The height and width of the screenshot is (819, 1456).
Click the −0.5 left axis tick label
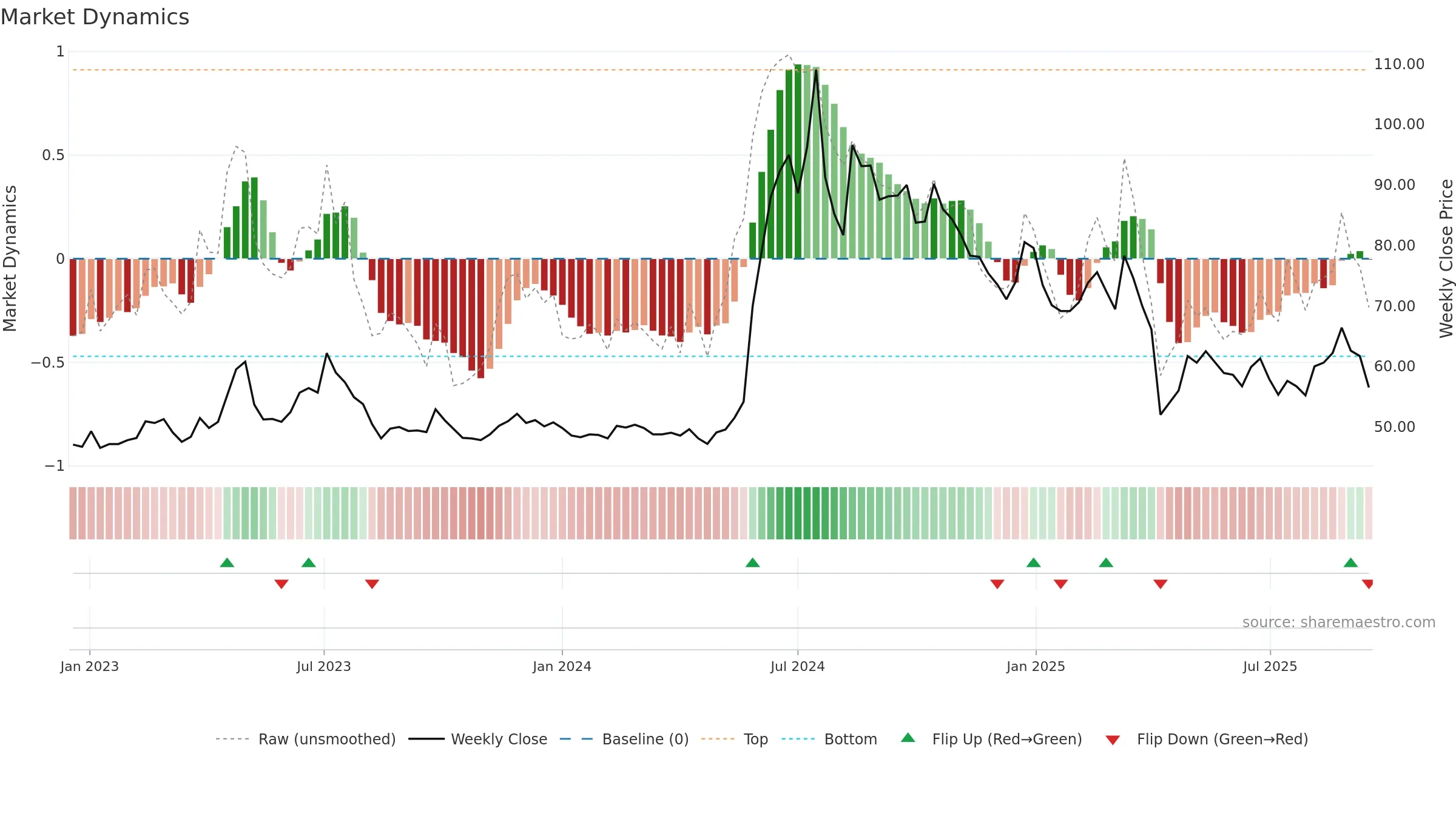[48, 362]
